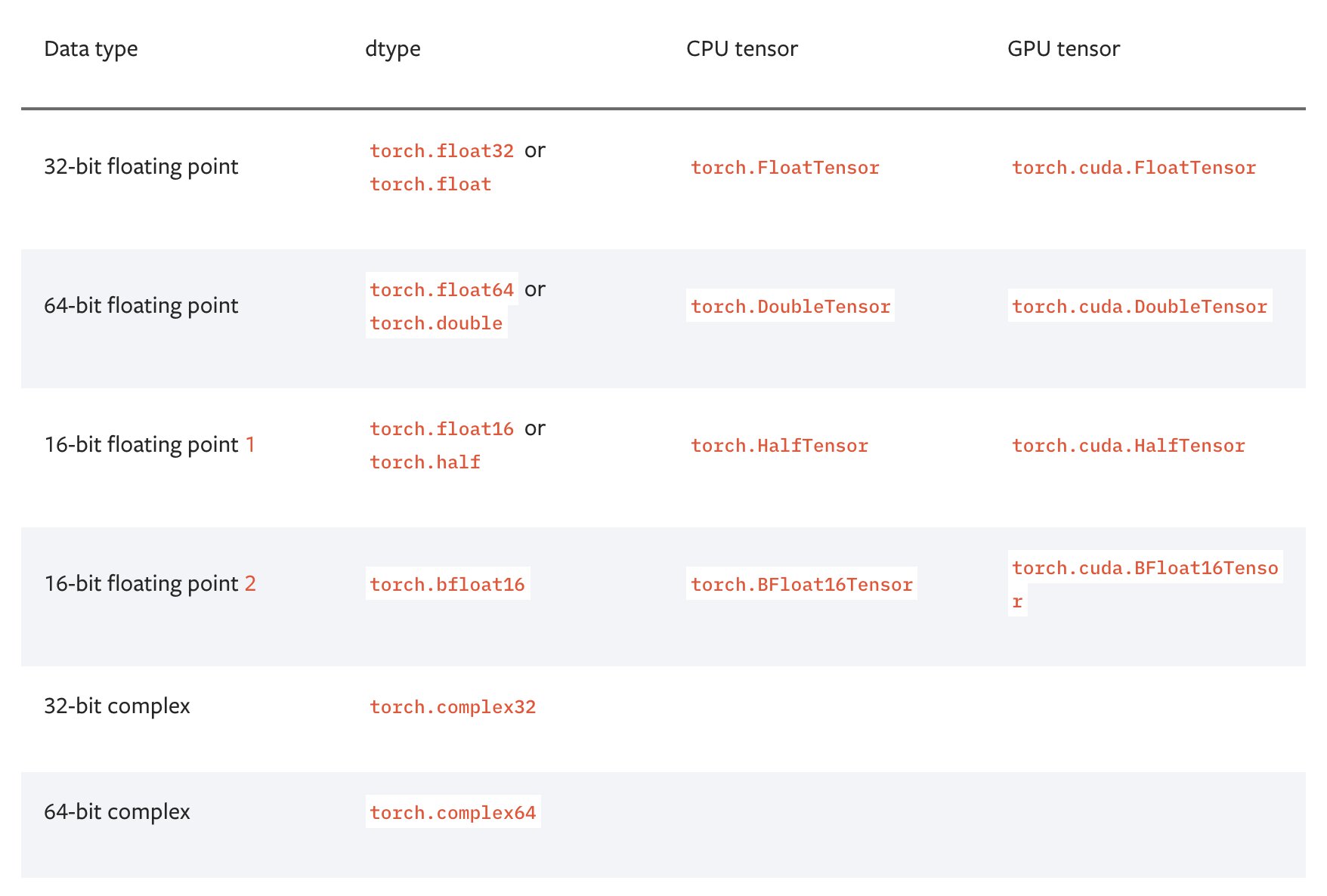Click the torch.float32 code link
The width and height of the screenshot is (1327, 896).
point(441,151)
